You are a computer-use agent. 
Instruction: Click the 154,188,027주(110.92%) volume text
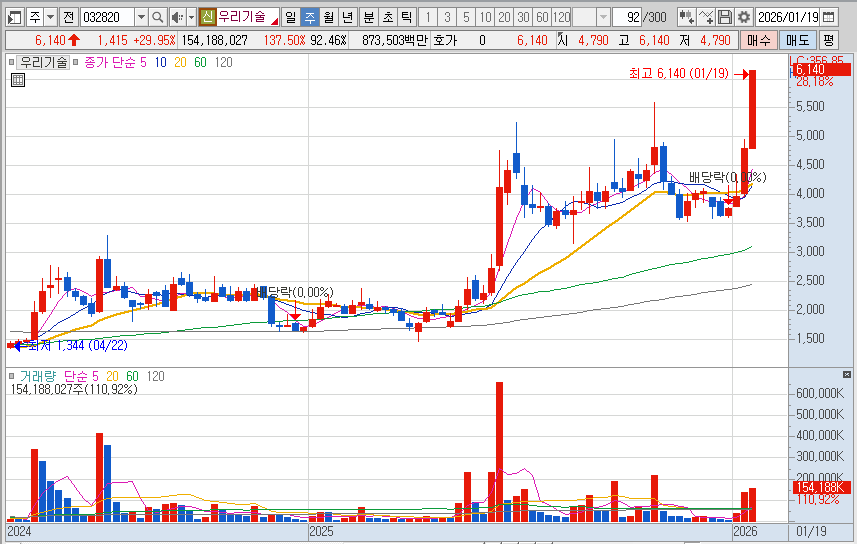tap(74, 389)
